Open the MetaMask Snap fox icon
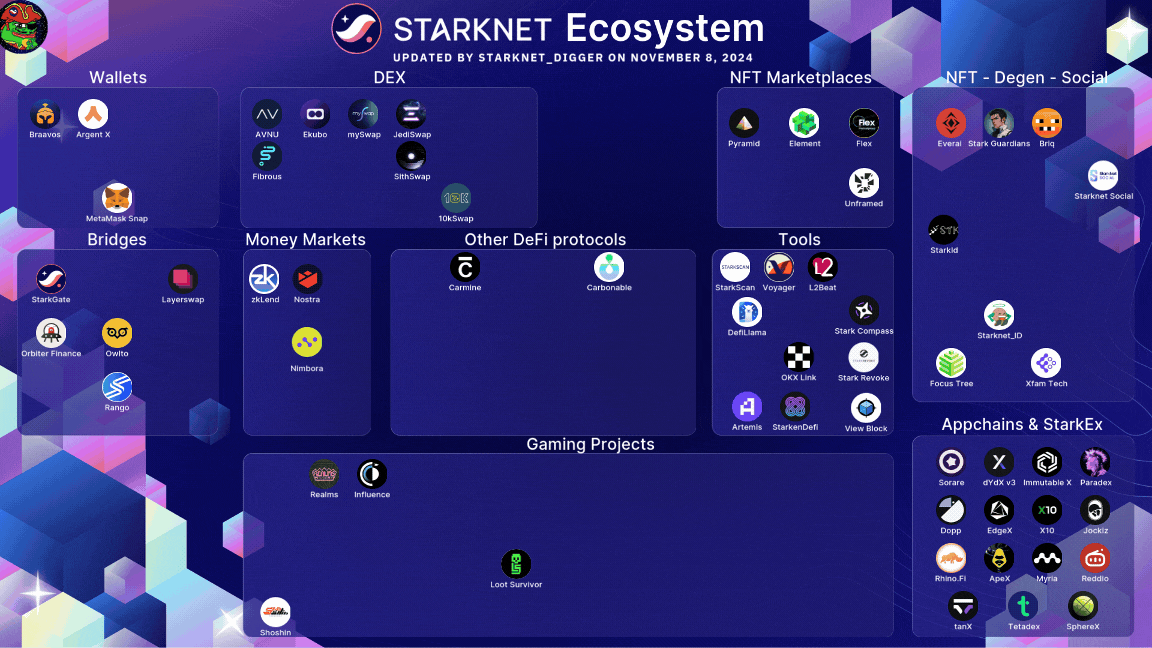Screen dimensions: 1152x648 [x=117, y=198]
